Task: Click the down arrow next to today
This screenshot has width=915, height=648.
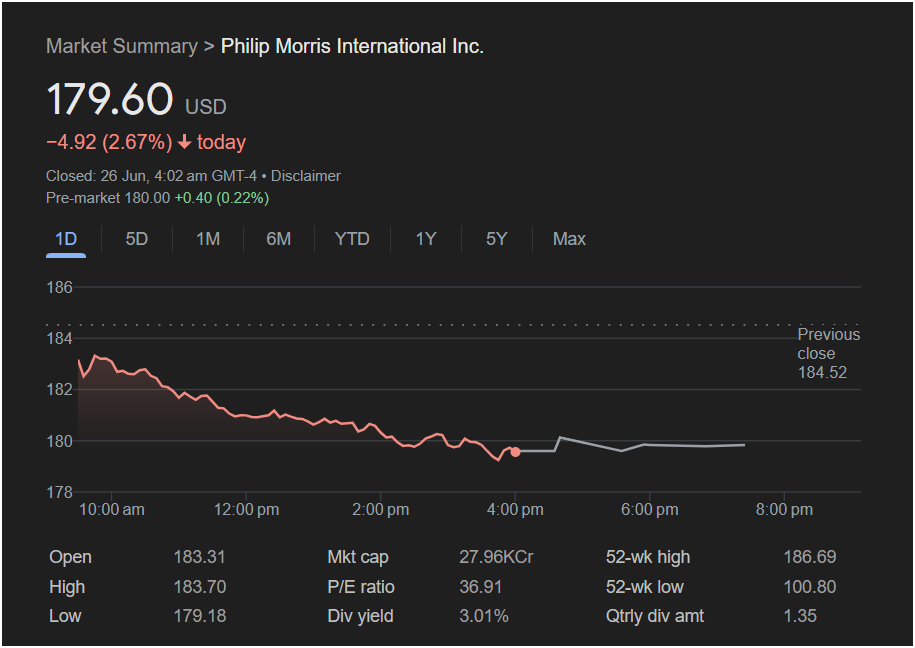Action: pos(184,142)
